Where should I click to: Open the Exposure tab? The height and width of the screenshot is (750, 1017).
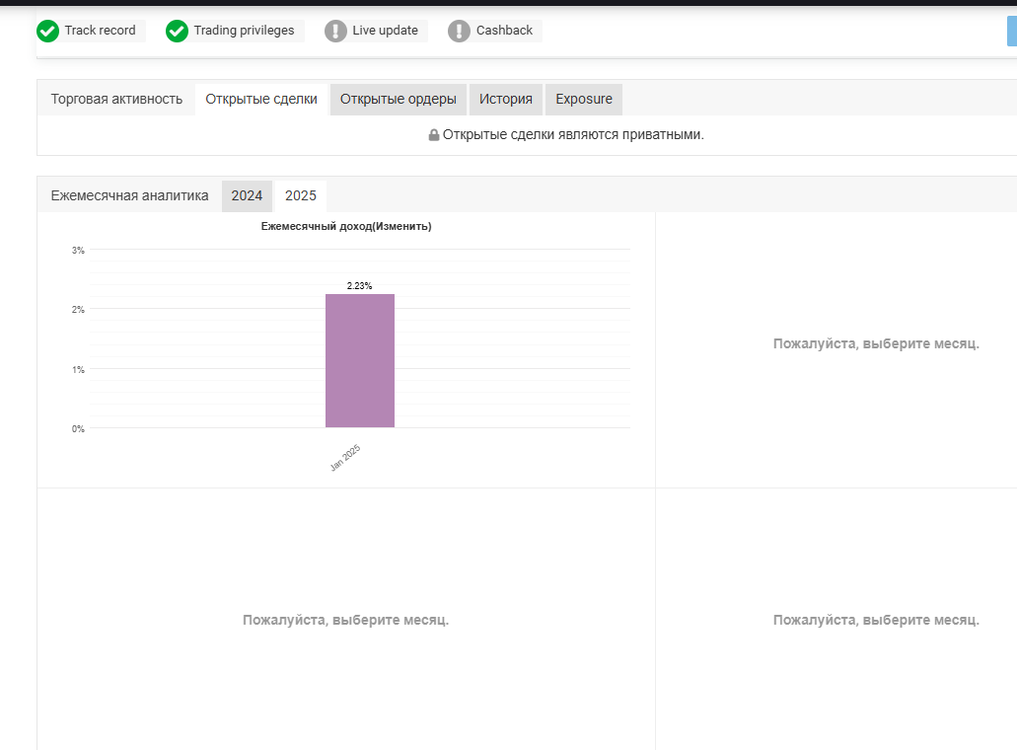click(x=584, y=99)
